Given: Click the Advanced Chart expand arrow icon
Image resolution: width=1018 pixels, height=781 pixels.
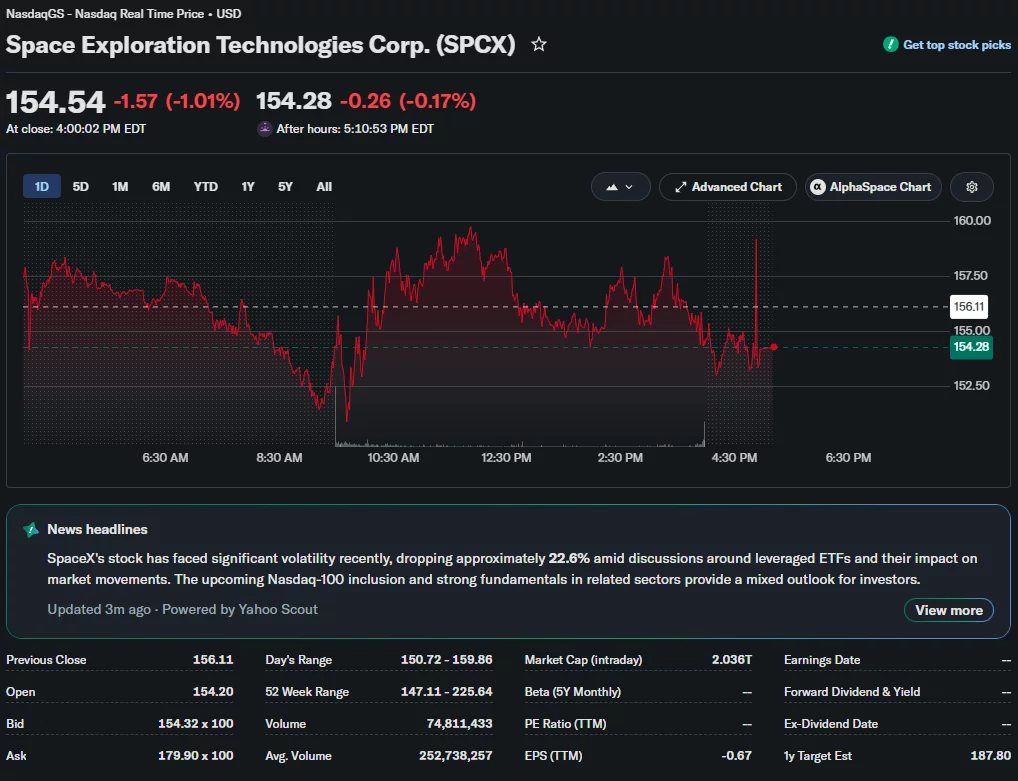Looking at the screenshot, I should [x=680, y=187].
